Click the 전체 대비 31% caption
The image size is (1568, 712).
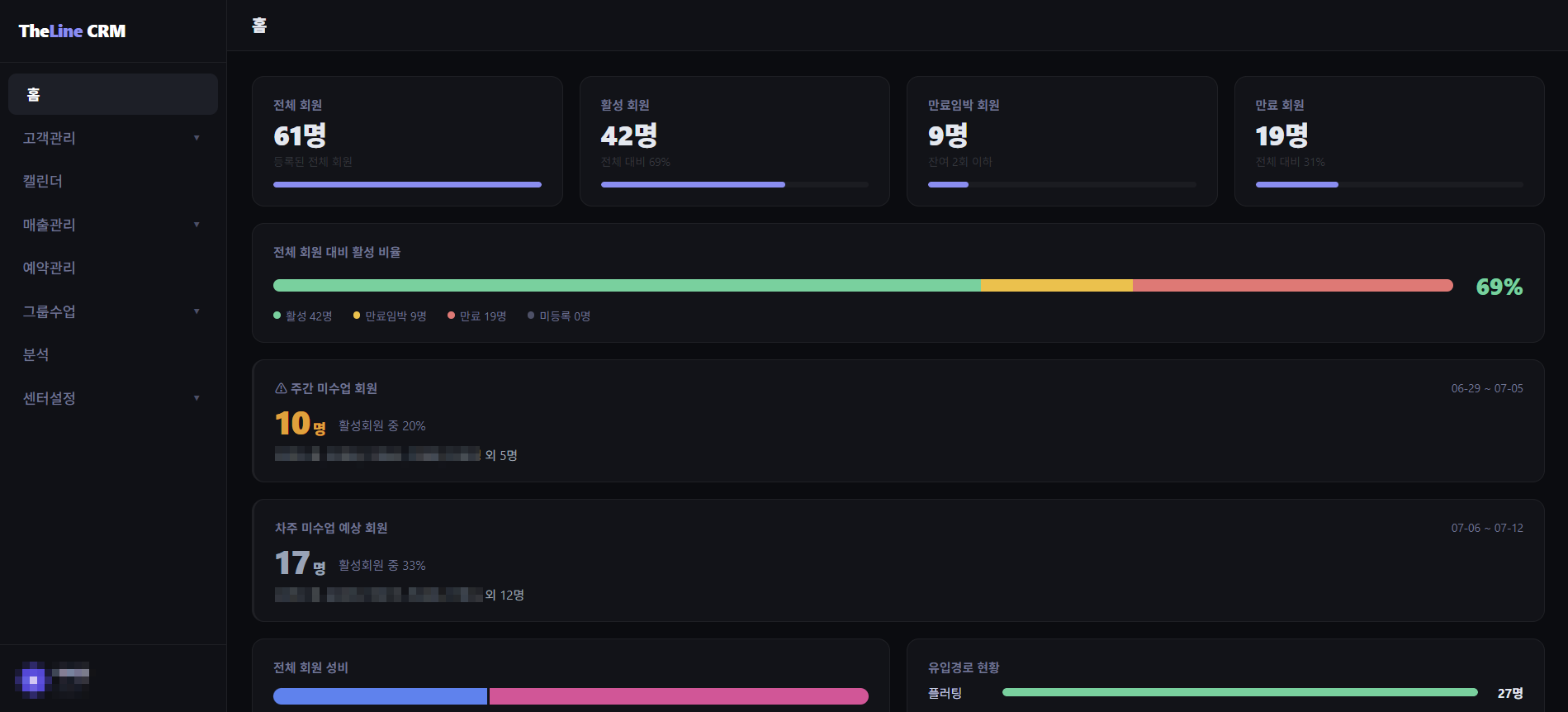[1291, 162]
